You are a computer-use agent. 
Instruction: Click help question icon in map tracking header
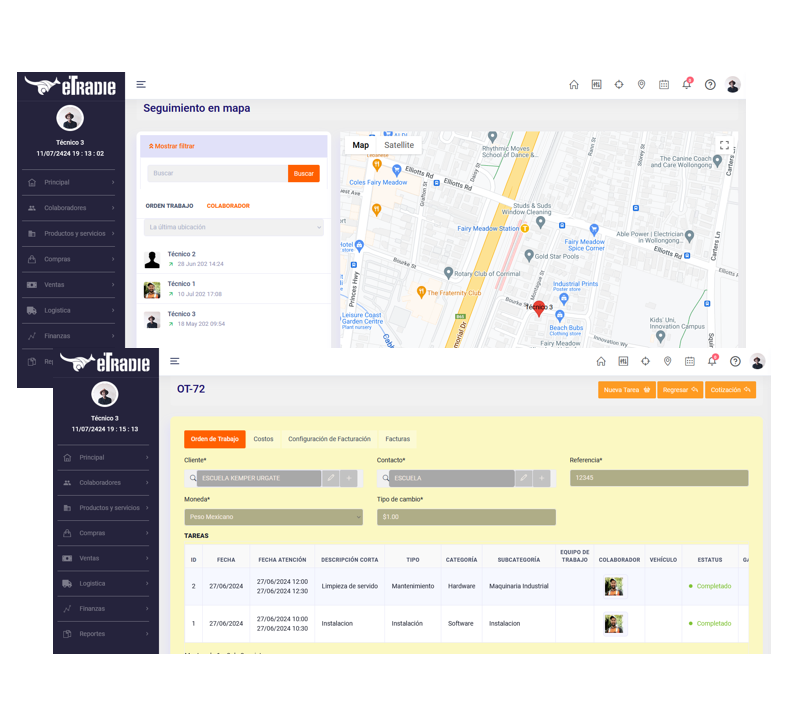(710, 84)
